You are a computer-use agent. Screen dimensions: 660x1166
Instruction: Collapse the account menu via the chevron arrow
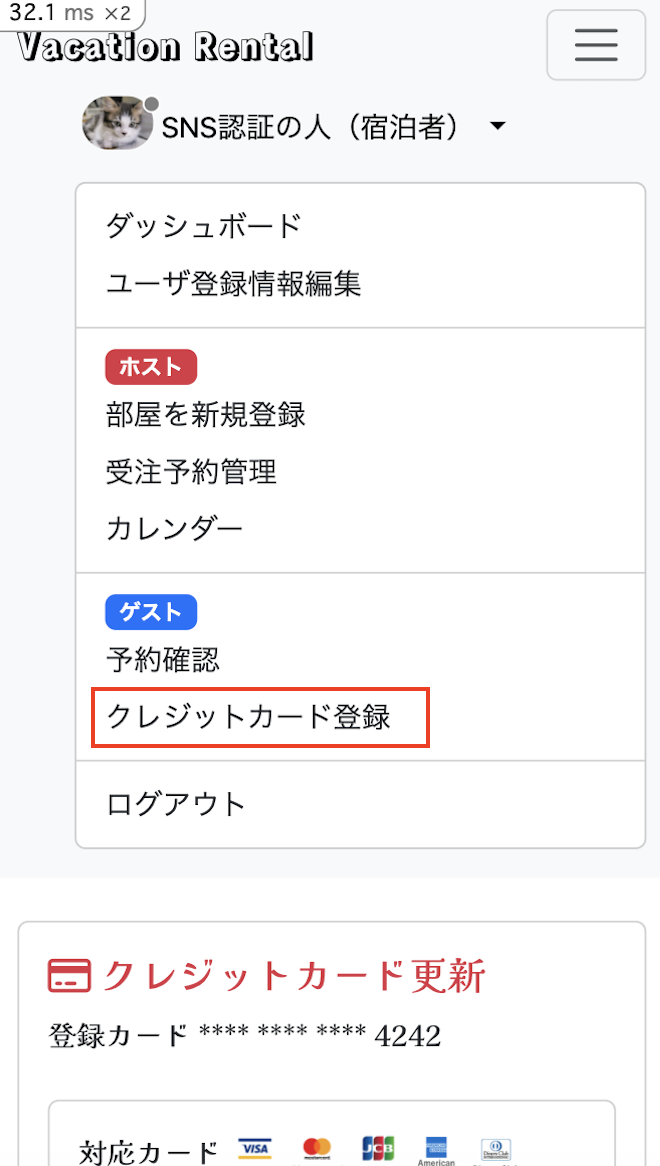[497, 126]
